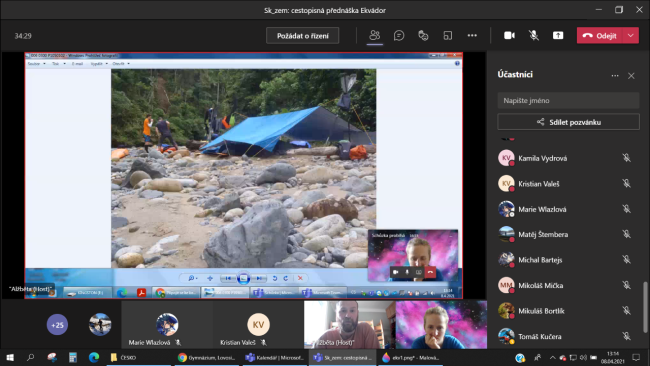Select Kristian Valeš KV video tile
The width and height of the screenshot is (650, 366).
pos(258,325)
